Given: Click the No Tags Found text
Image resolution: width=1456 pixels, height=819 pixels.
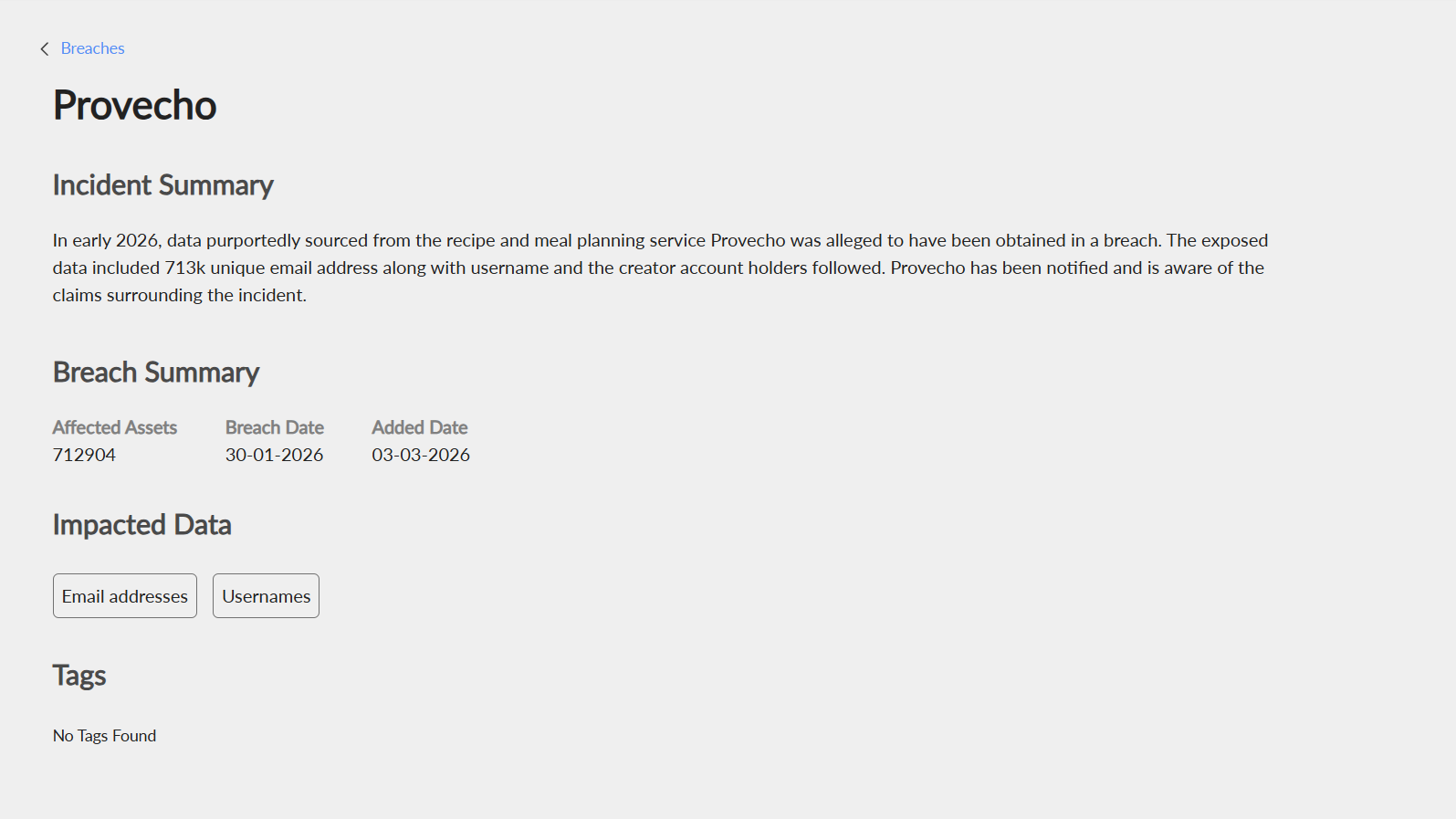Looking at the screenshot, I should [x=104, y=736].
